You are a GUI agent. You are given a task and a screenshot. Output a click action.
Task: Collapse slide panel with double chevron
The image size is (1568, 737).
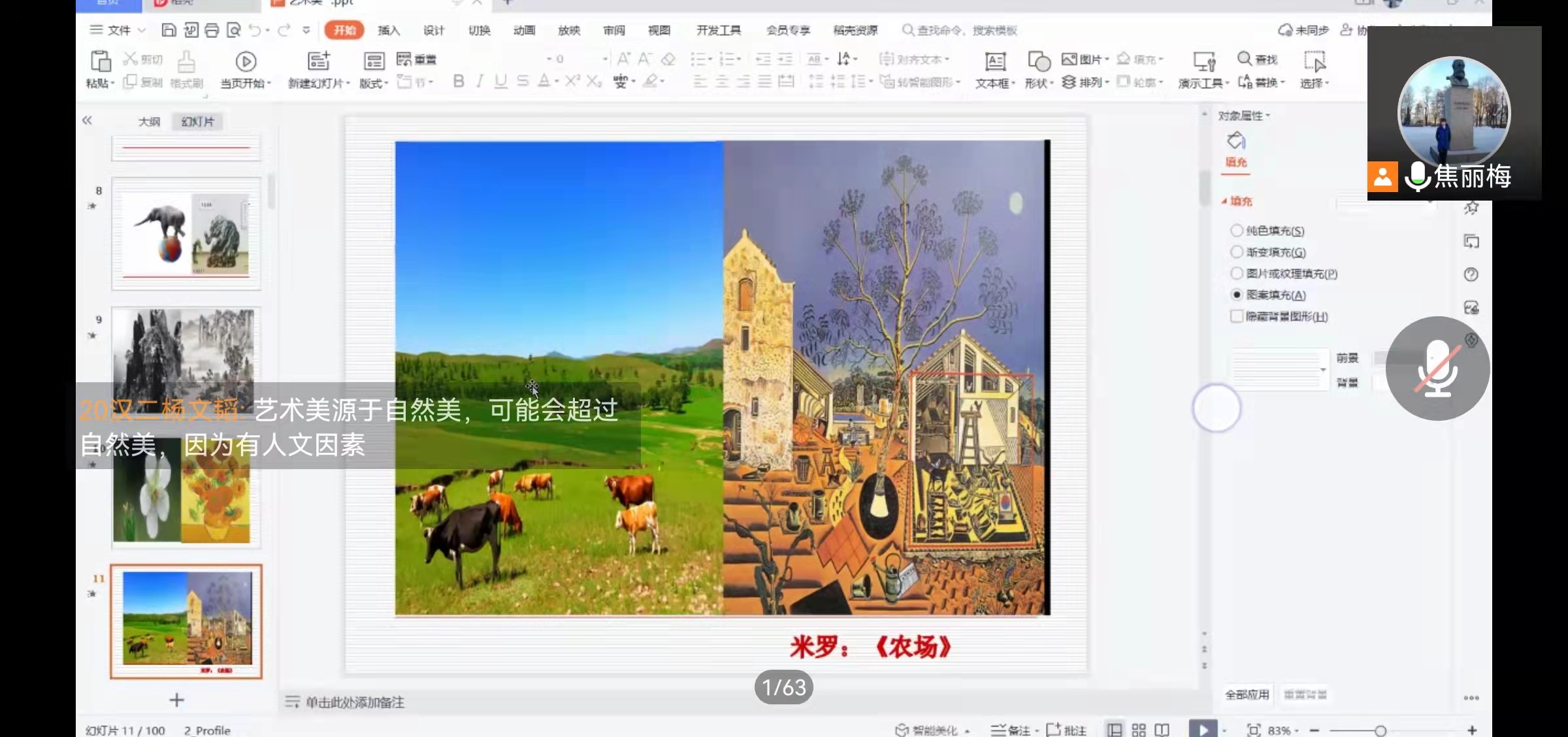[87, 120]
